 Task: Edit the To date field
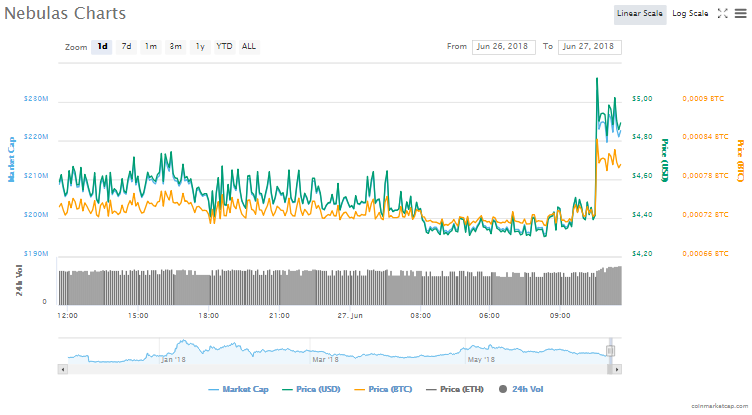pos(589,47)
